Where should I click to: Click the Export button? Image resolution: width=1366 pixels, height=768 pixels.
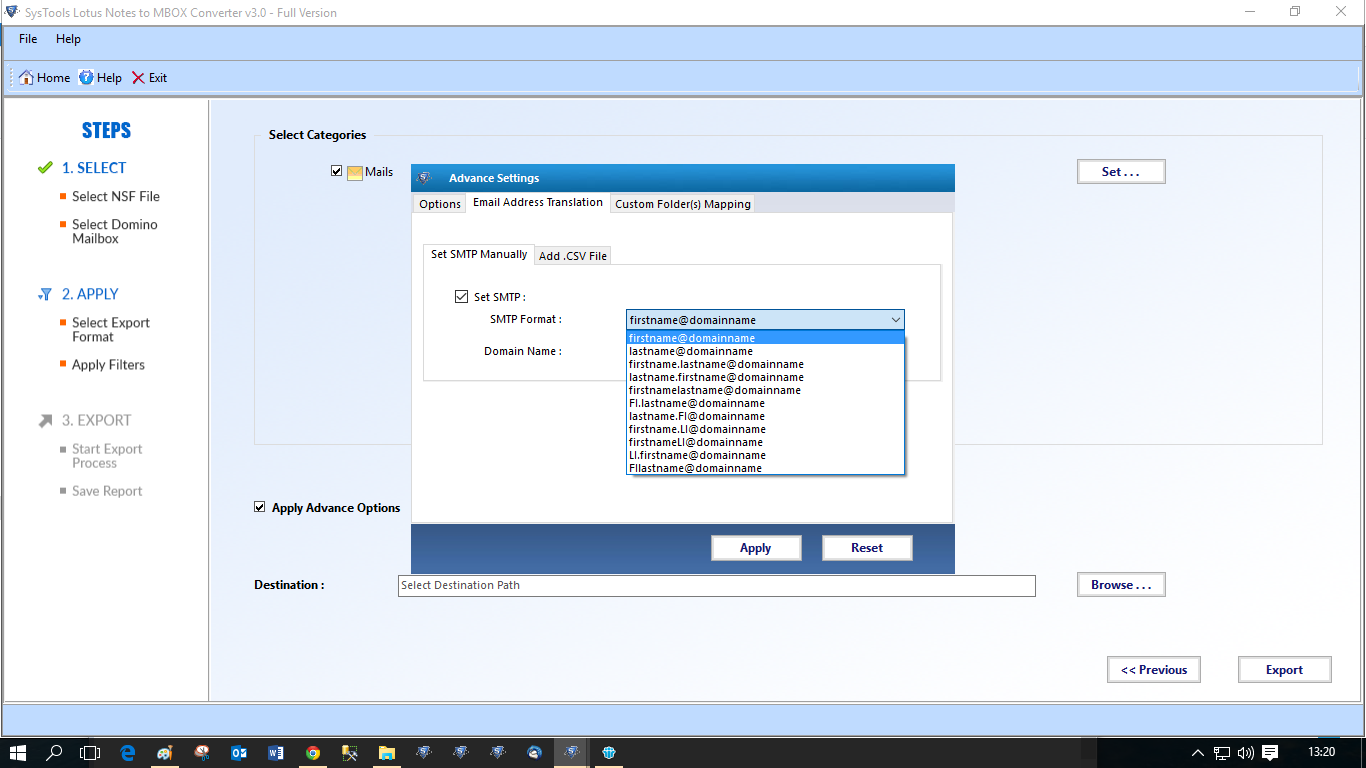(x=1285, y=670)
